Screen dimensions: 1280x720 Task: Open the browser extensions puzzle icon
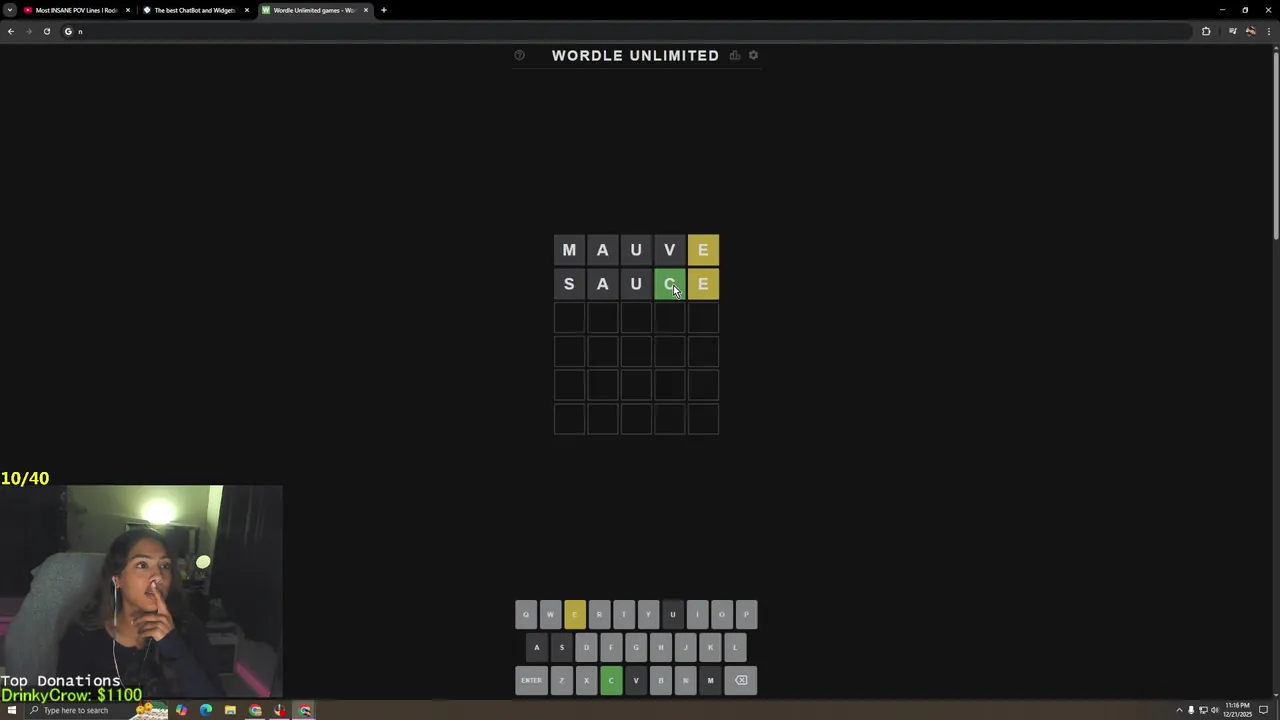tap(1206, 31)
